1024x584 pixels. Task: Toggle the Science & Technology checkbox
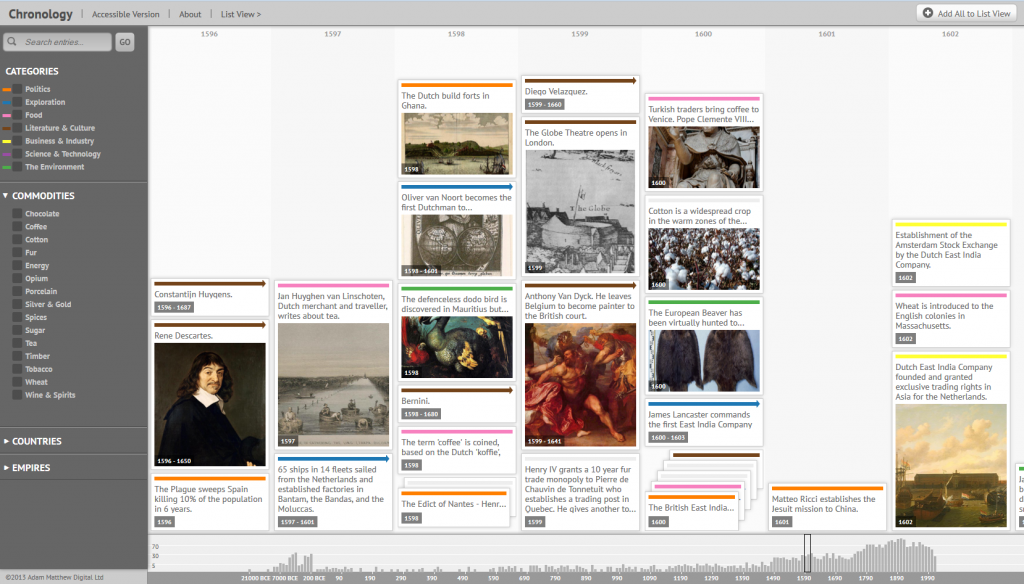point(18,154)
